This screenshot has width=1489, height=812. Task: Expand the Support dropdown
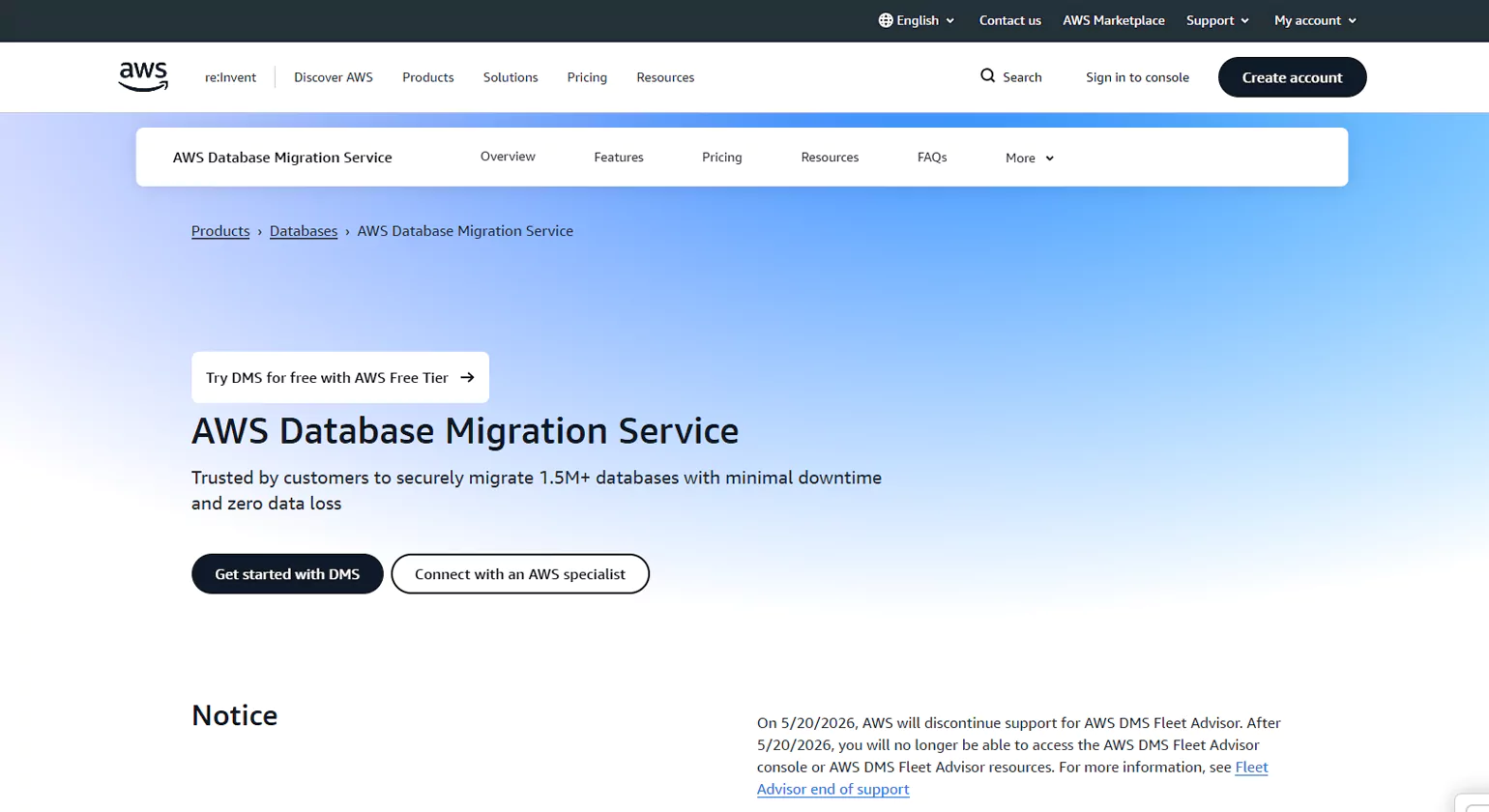[1215, 19]
